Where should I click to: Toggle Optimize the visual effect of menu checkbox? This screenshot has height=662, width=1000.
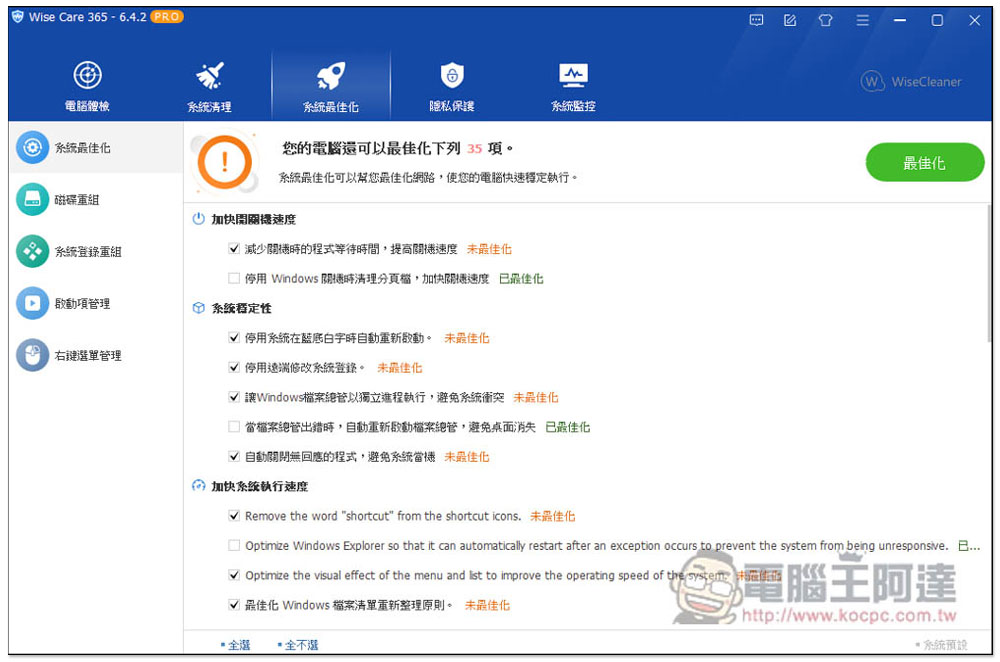click(x=234, y=575)
